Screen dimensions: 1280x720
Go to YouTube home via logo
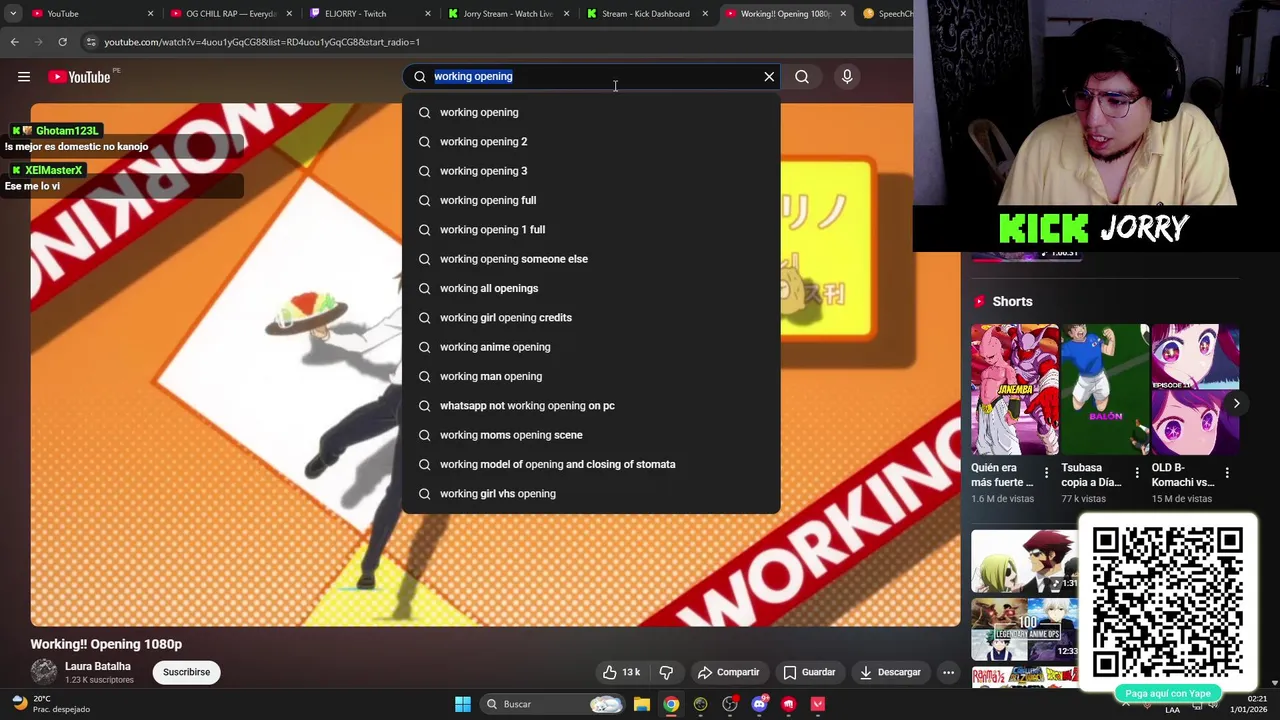point(79,77)
